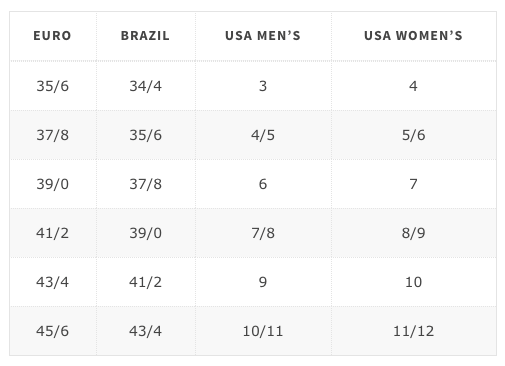Screen dimensions: 505x366
Task: Select the BRAZIL column header
Action: [x=145, y=36]
